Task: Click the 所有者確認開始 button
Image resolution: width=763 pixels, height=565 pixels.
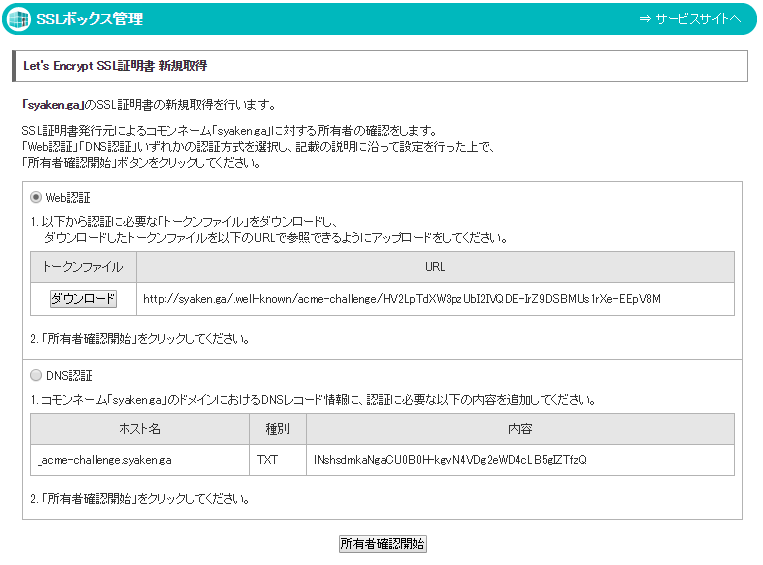Action: [382, 544]
